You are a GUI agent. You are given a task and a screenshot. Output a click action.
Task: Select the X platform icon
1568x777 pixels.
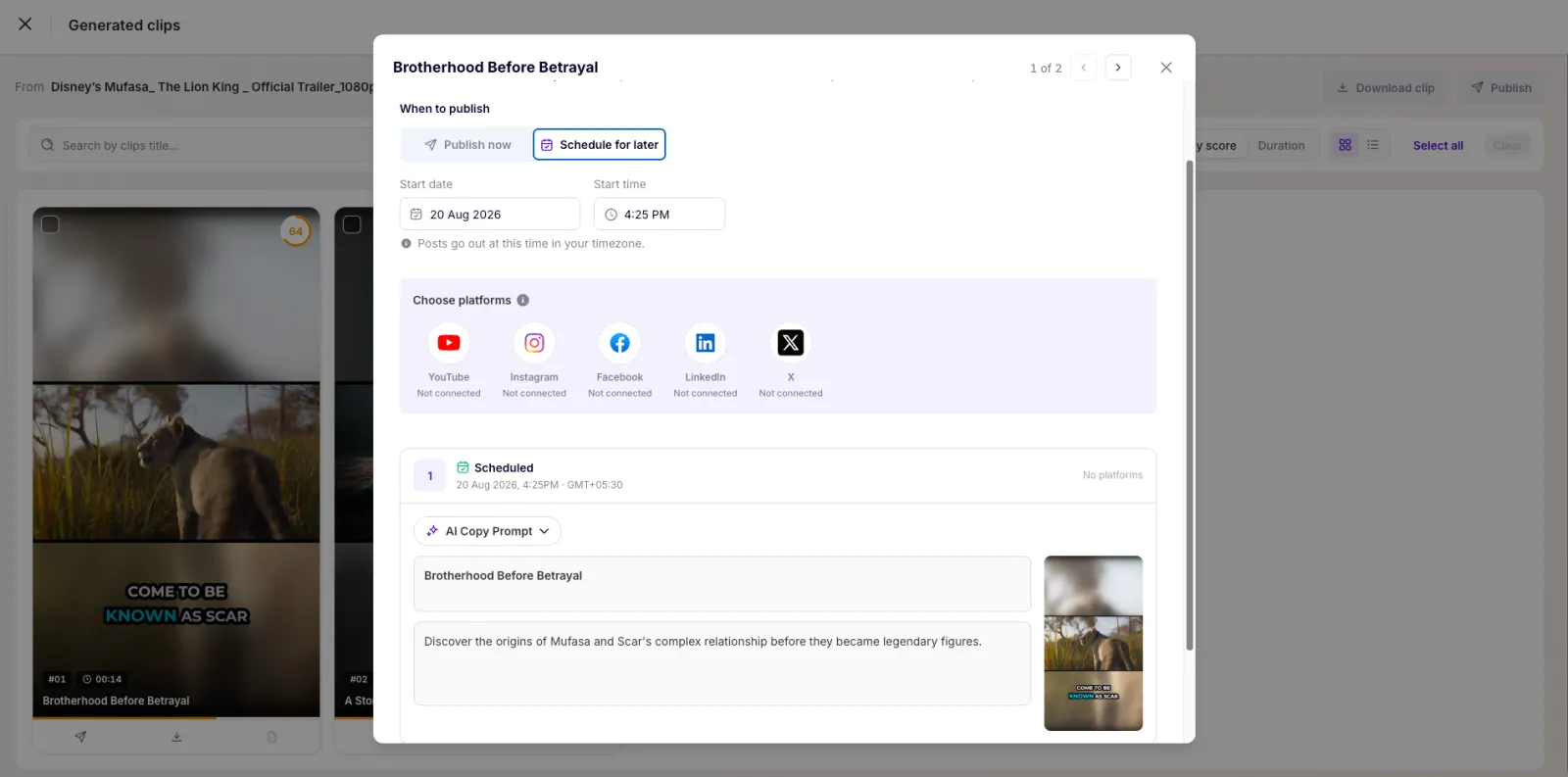[791, 343]
